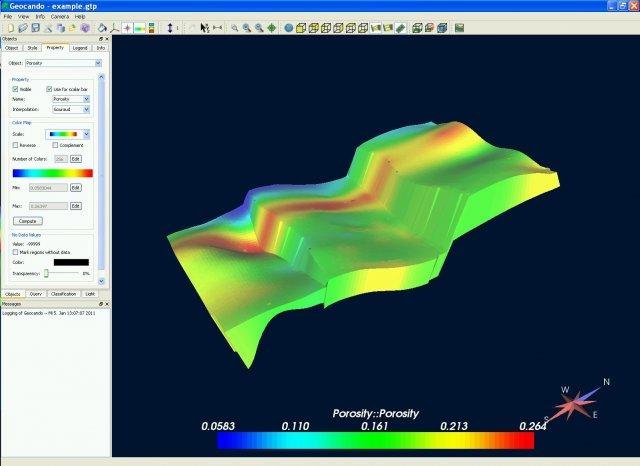Click the Open file icon in toolbar
Image resolution: width=640 pixels, height=466 pixels.
point(23,28)
